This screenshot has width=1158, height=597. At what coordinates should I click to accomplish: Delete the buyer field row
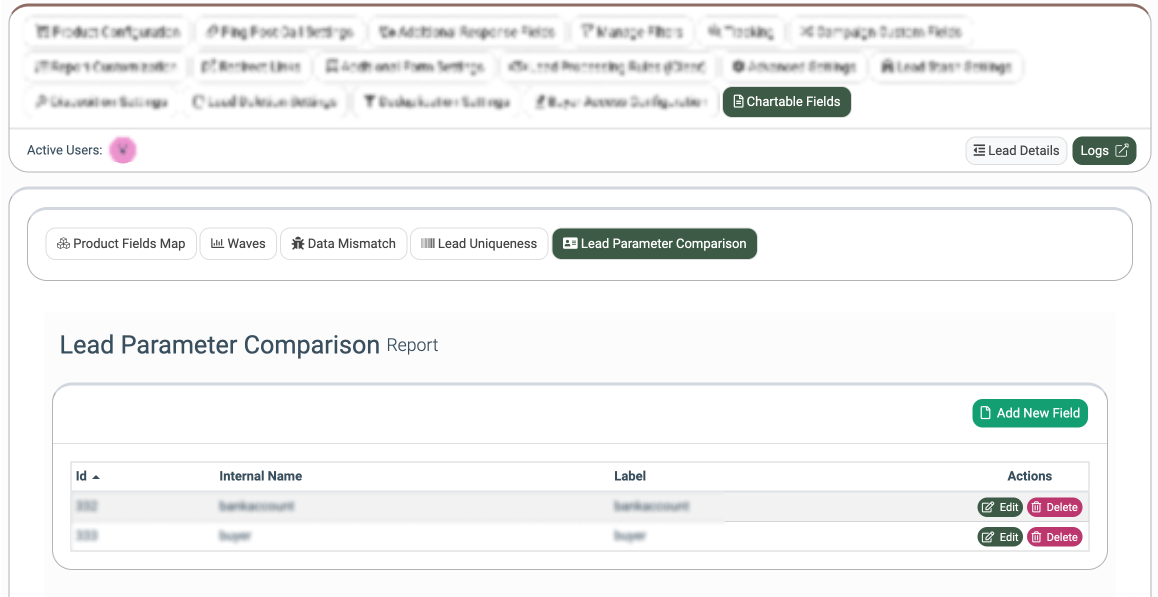pos(1054,537)
